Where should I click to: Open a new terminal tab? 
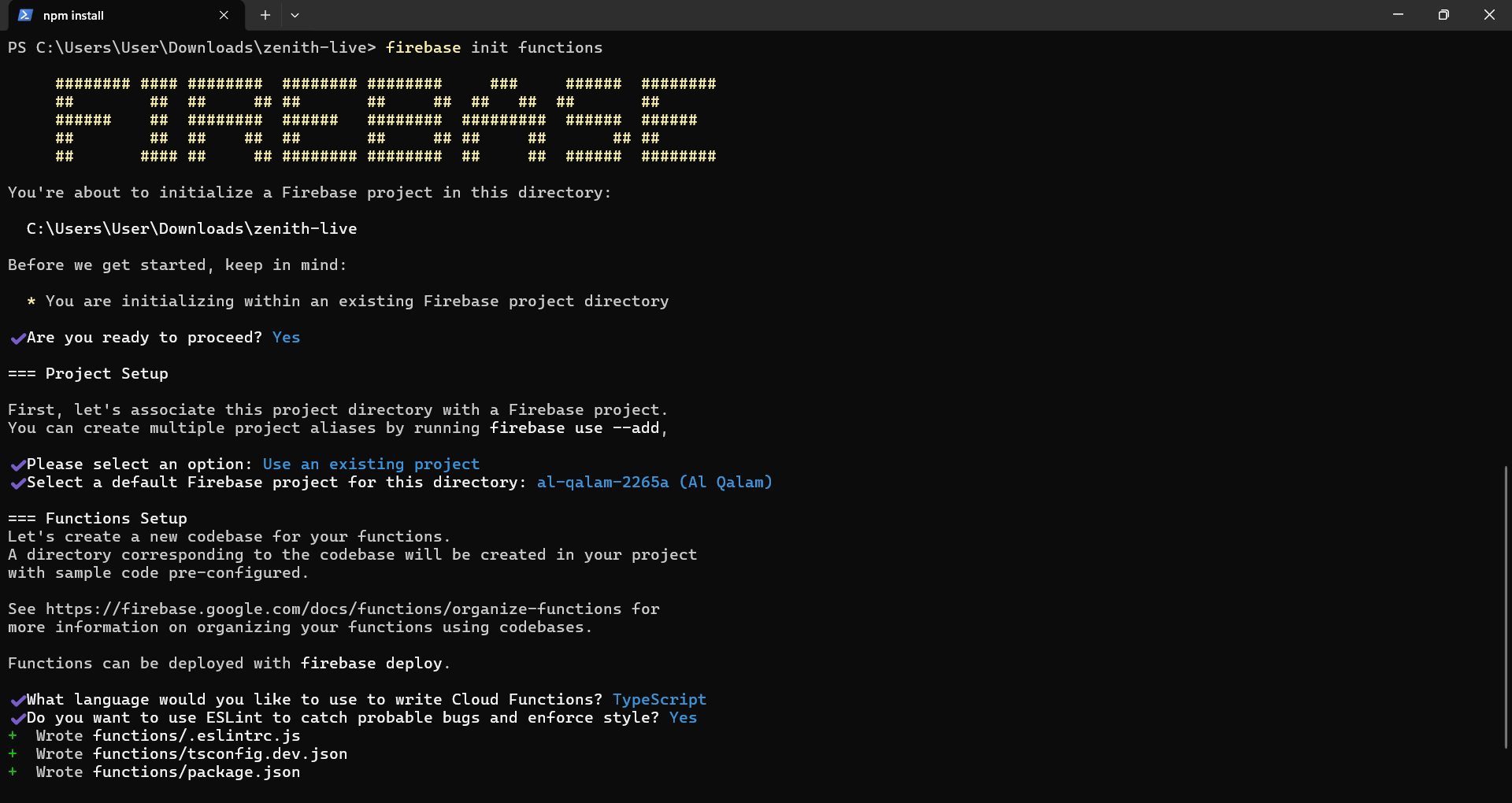point(265,15)
